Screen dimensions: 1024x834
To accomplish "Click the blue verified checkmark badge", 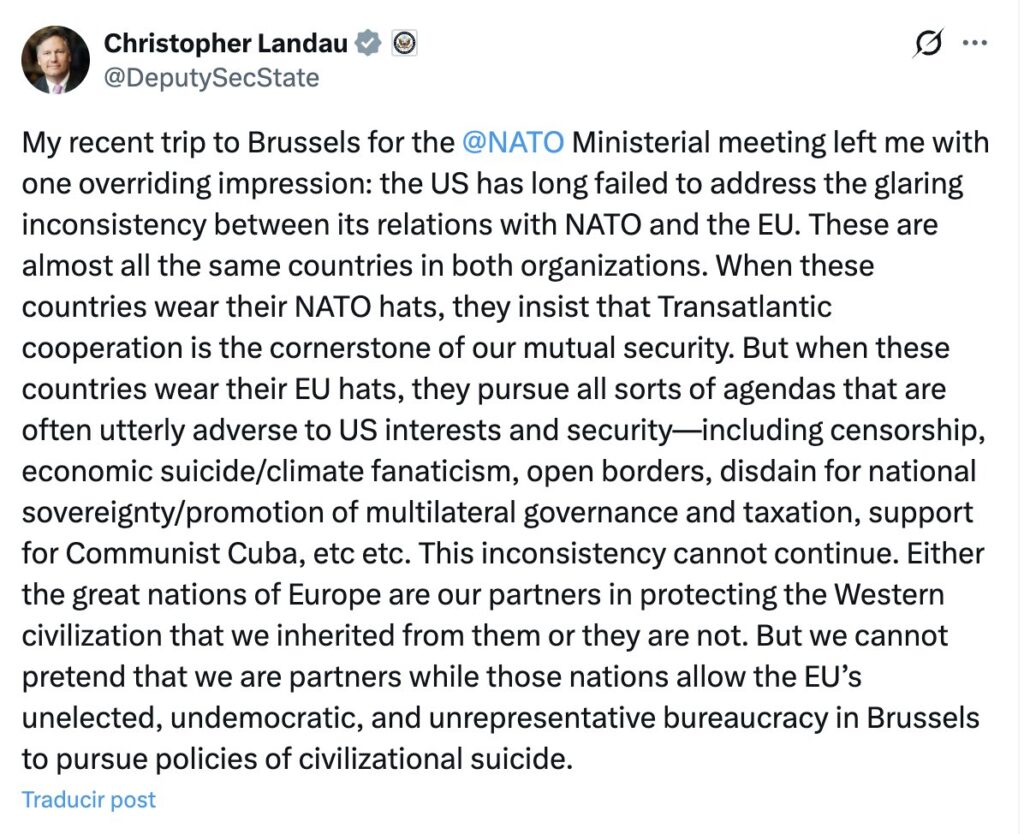I will pyautogui.click(x=369, y=43).
